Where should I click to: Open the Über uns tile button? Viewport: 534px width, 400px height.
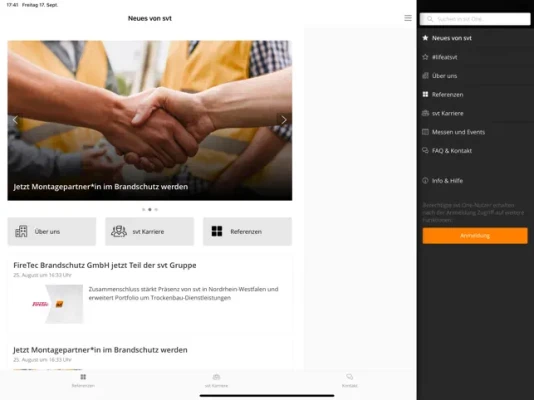[52, 231]
